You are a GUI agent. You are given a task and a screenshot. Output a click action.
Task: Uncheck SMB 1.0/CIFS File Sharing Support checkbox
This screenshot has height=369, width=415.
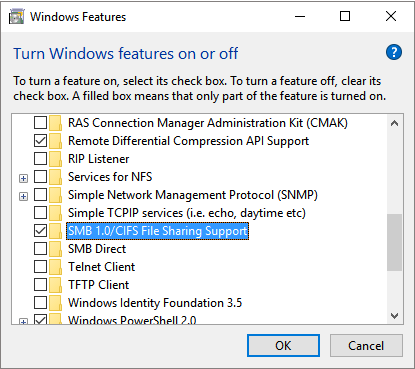pyautogui.click(x=40, y=231)
